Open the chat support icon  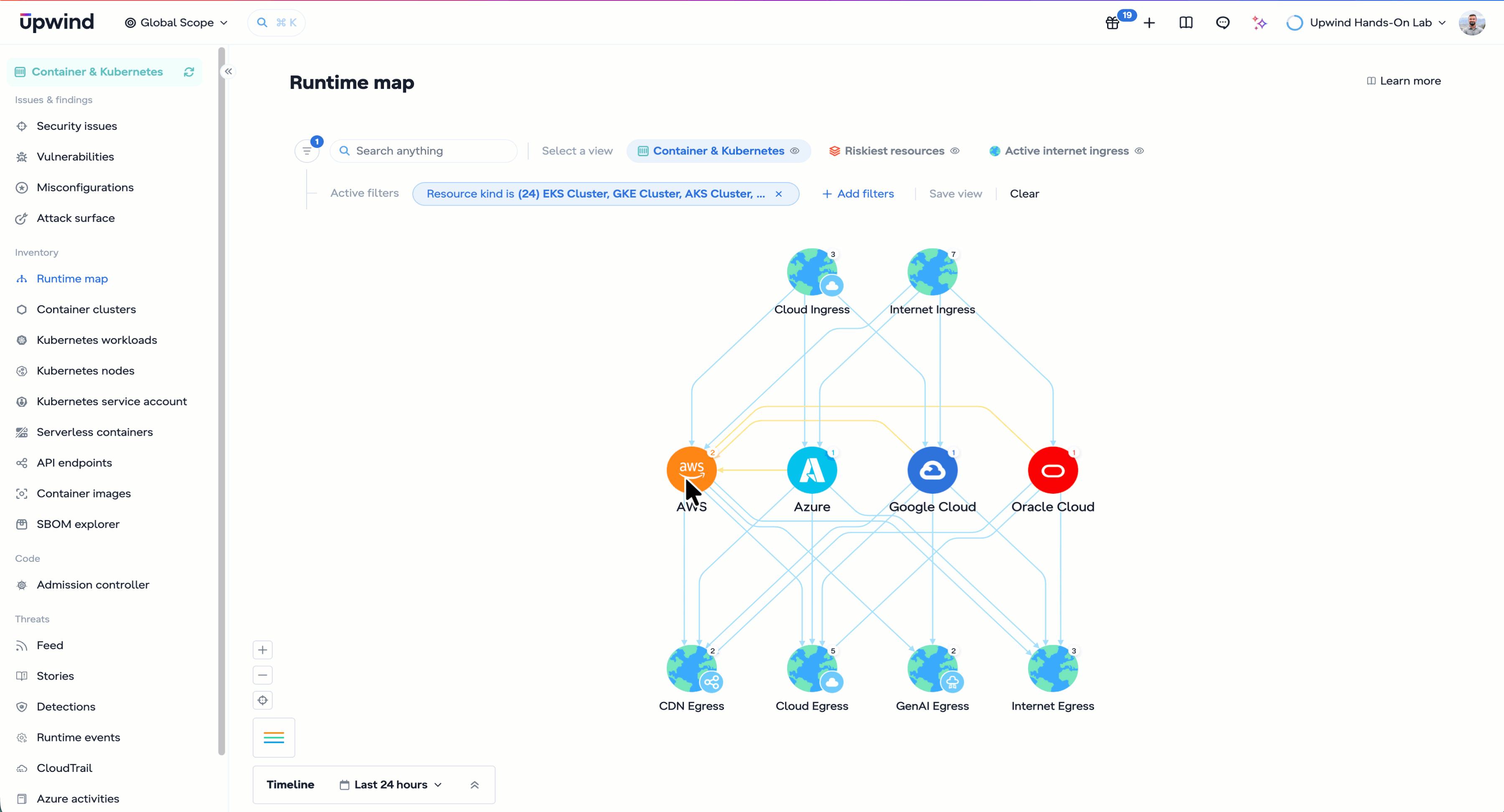point(1222,23)
